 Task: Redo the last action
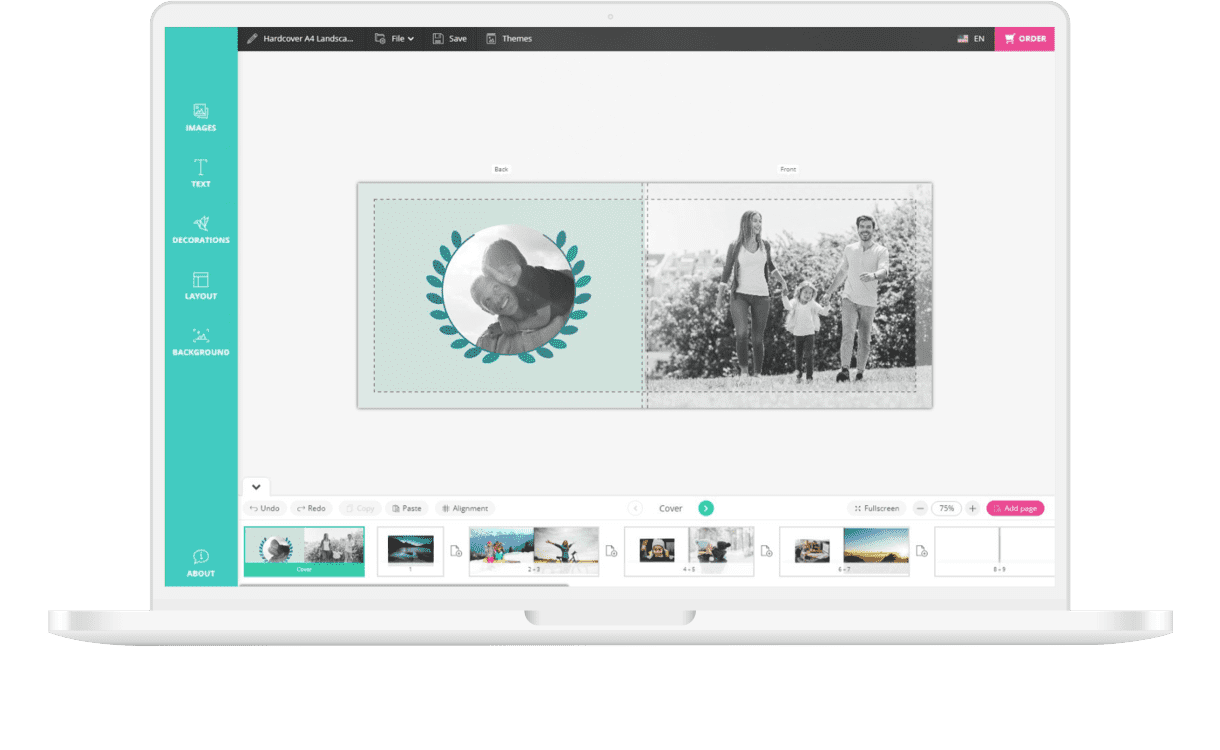coord(312,508)
